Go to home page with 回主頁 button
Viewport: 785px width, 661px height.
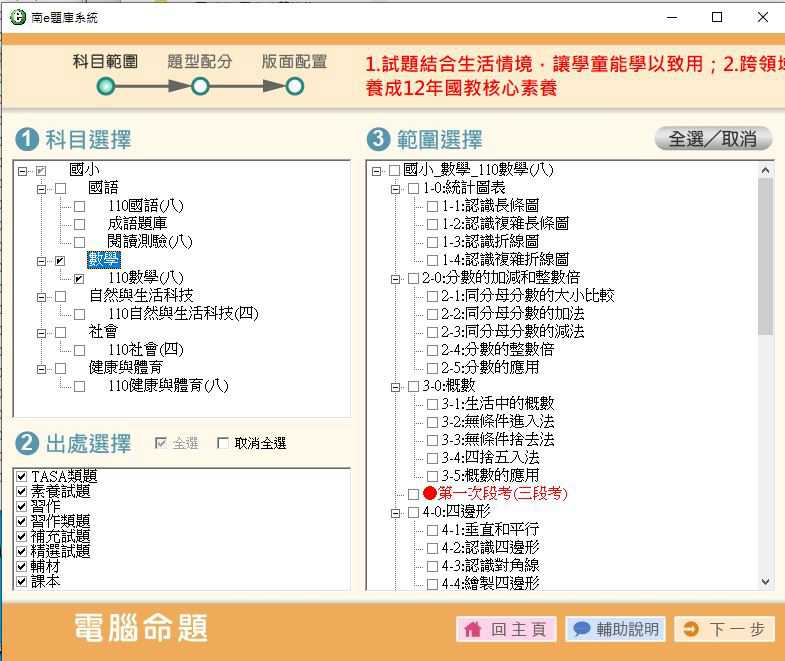pyautogui.click(x=506, y=629)
